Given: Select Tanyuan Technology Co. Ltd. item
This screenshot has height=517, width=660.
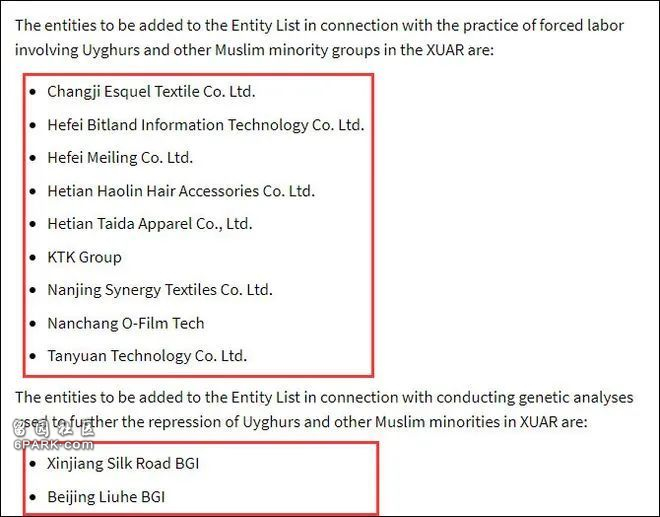Looking at the screenshot, I should click(147, 356).
